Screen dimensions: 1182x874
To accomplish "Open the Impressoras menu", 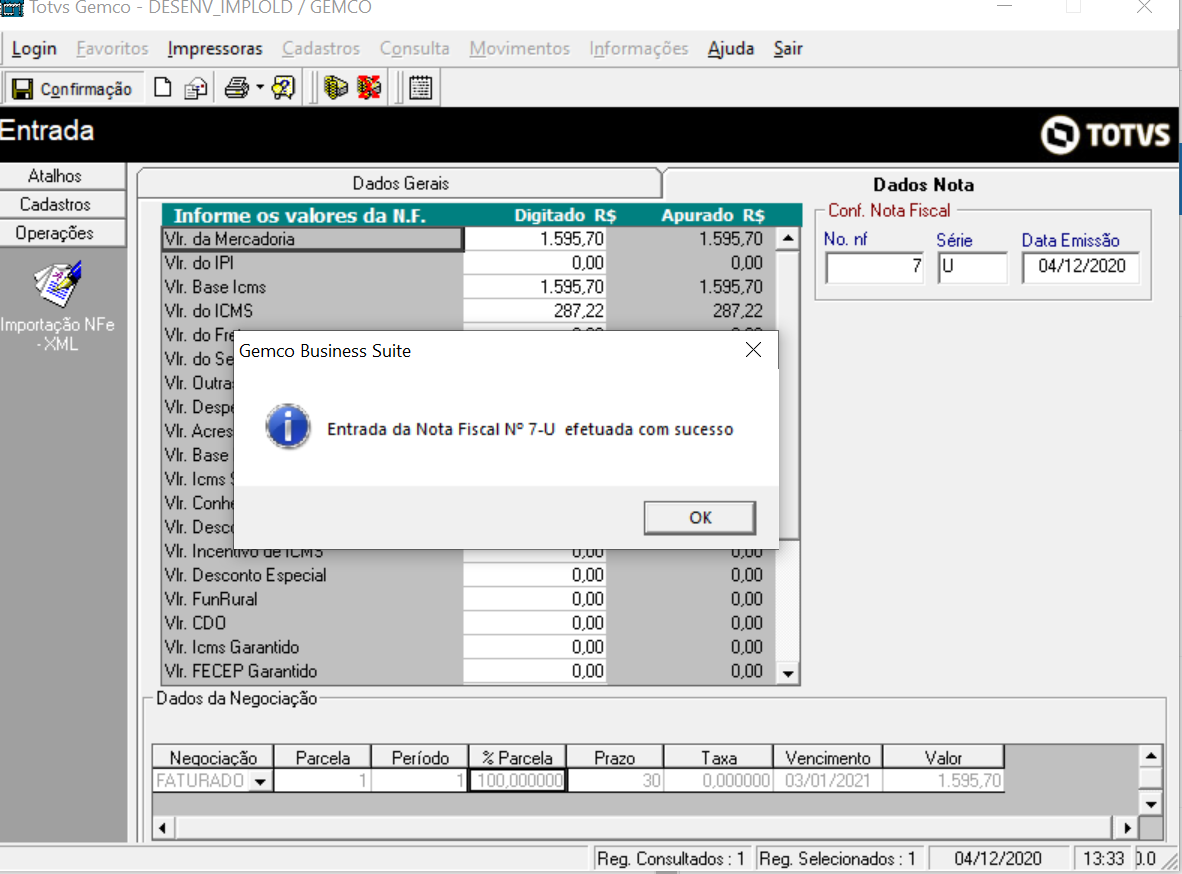I will click(x=215, y=49).
